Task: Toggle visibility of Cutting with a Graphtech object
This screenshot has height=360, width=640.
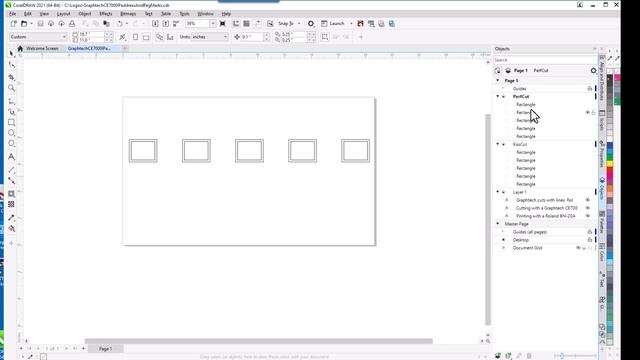Action: tap(588, 208)
